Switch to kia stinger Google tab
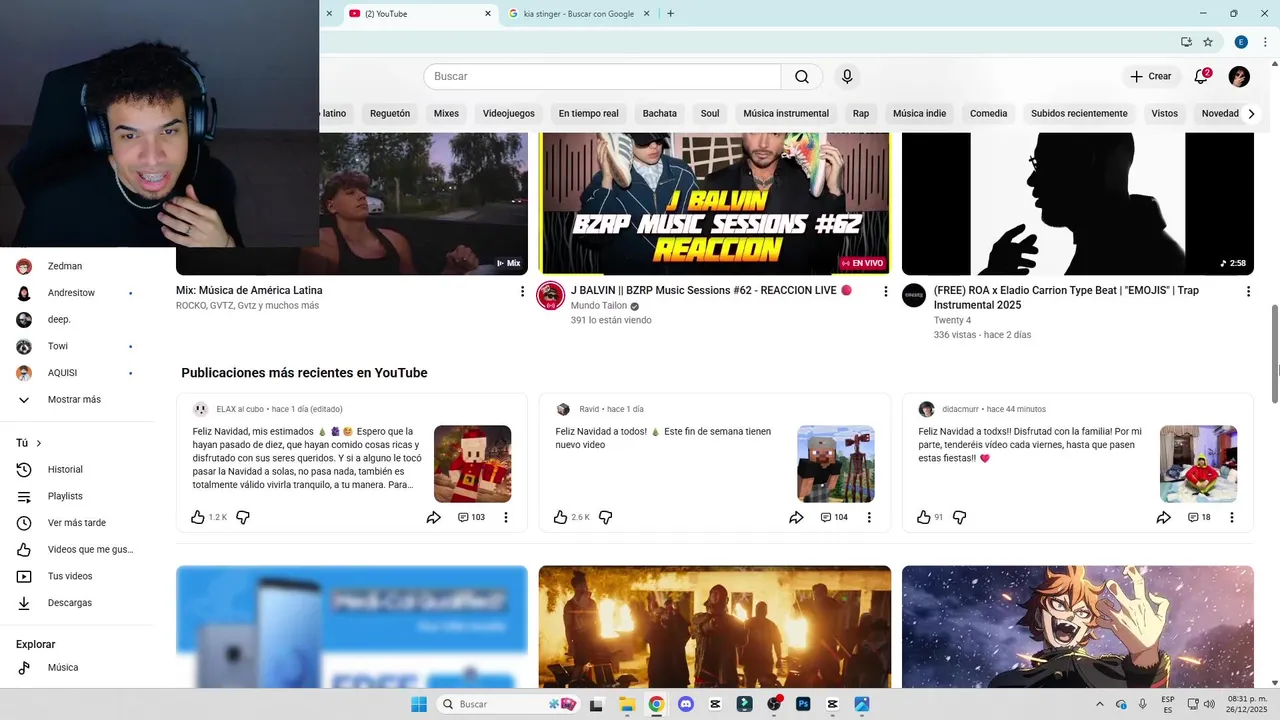The height and width of the screenshot is (720, 1280). (x=579, y=14)
